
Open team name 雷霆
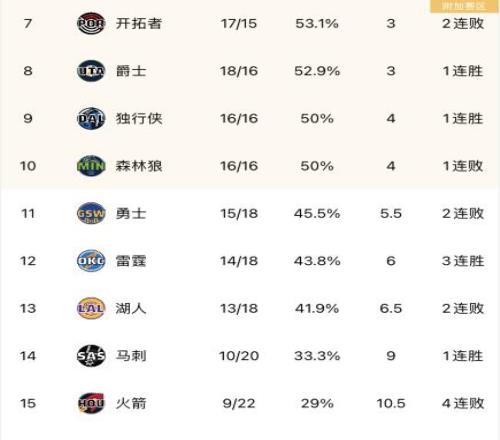click(131, 261)
